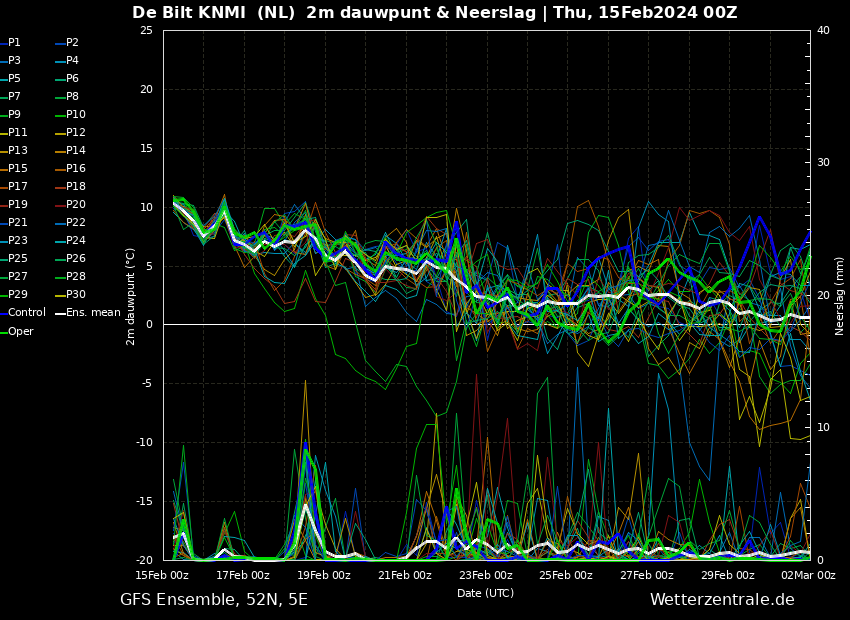Click the P1 legend entry
This screenshot has height=620, width=850.
coord(10,42)
